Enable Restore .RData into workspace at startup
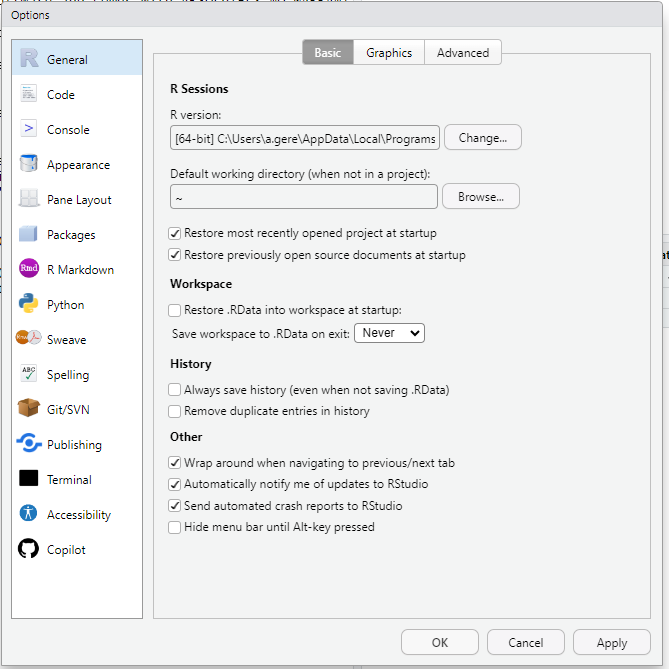Screen dimensions: 669x669 click(175, 311)
